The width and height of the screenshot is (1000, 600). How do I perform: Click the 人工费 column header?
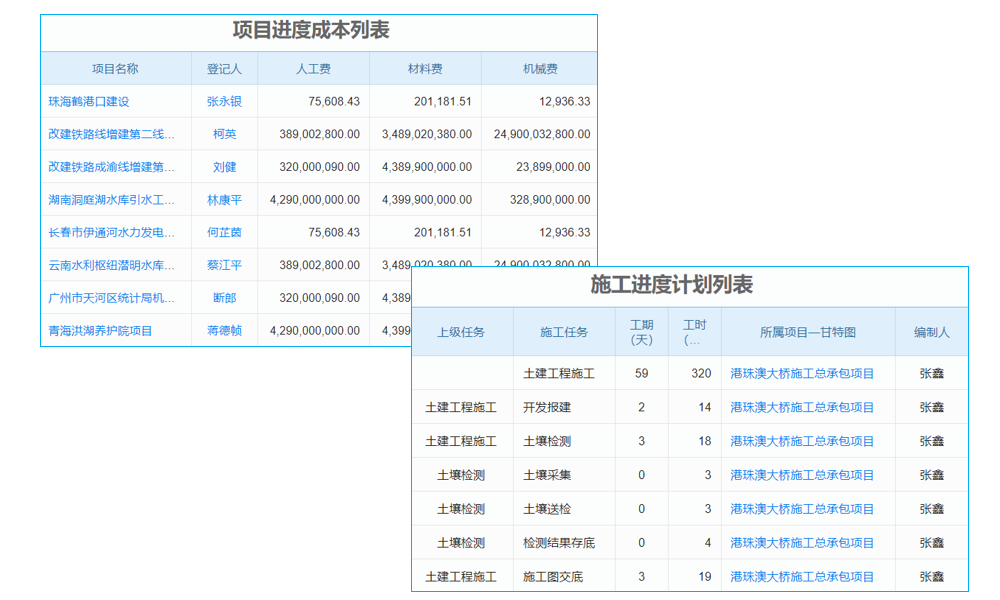point(313,67)
